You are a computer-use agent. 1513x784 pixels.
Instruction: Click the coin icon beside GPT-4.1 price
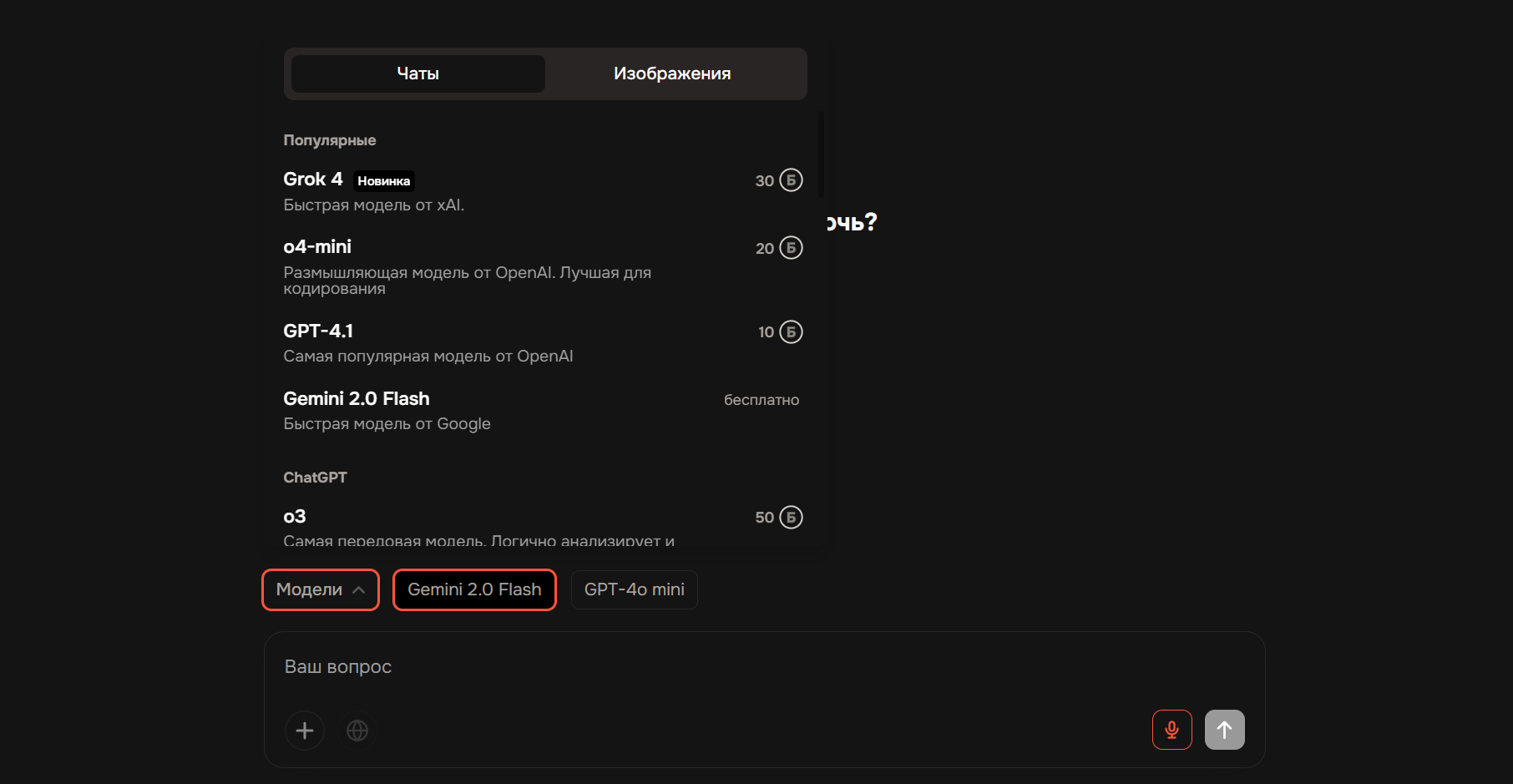(x=791, y=332)
